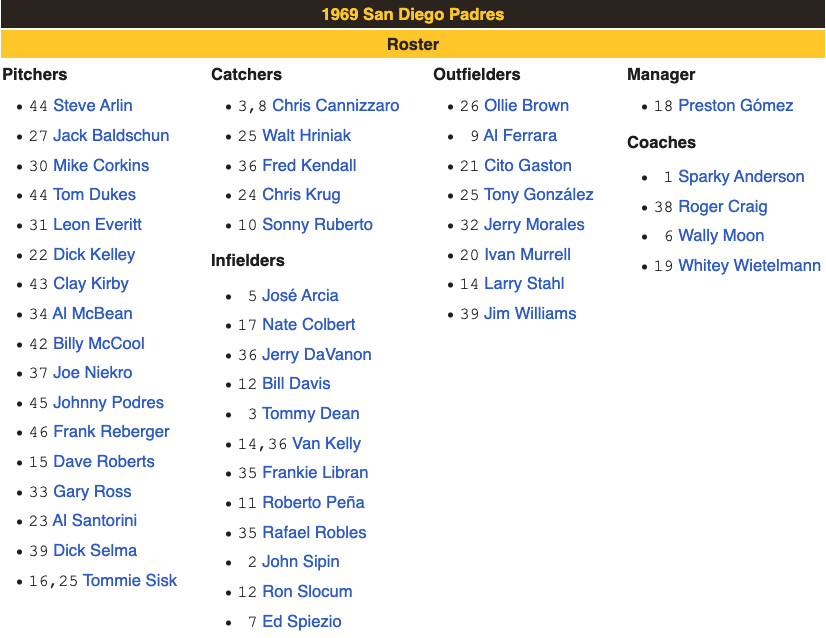Click the Jerry Morales link
This screenshot has width=826, height=638.
[x=535, y=224]
